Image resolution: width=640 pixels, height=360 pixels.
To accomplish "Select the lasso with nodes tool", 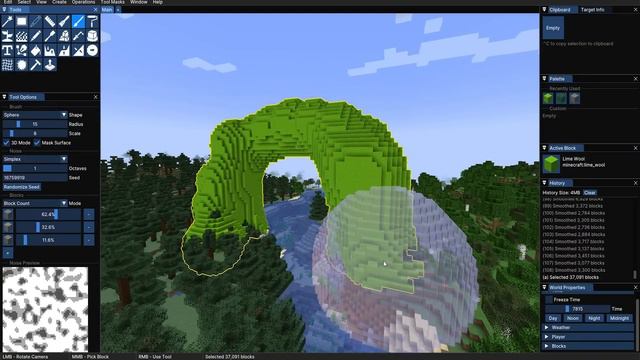I will pos(22,50).
